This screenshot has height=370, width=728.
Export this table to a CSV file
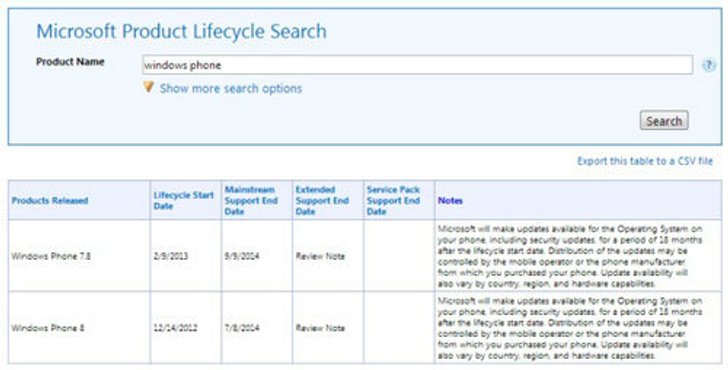(x=644, y=161)
